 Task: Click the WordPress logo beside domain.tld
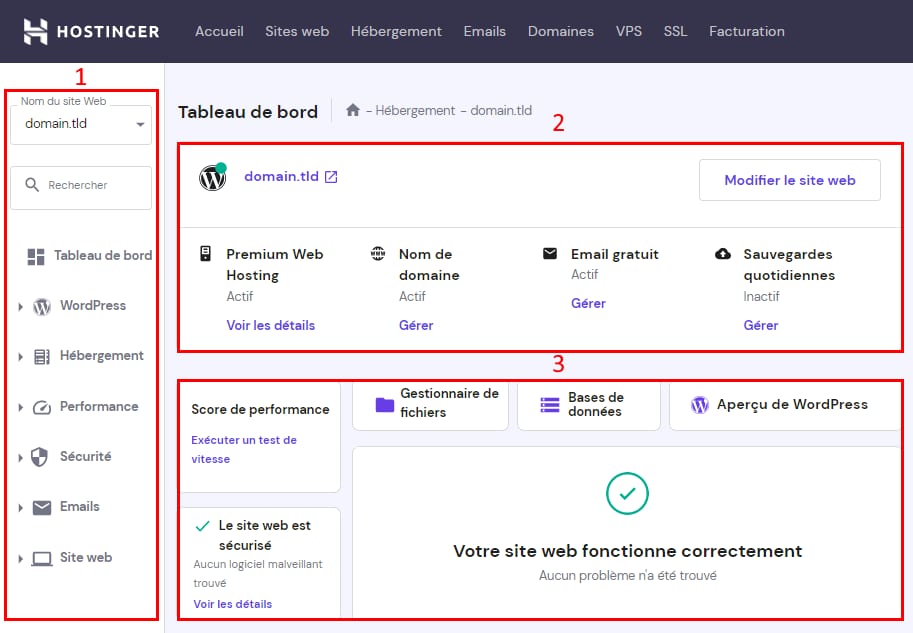tap(212, 178)
